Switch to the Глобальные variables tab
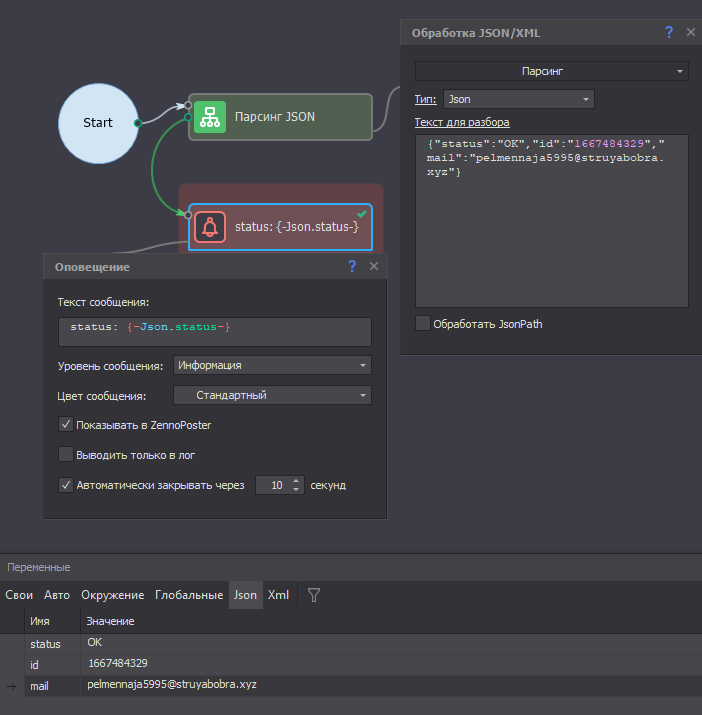The width and height of the screenshot is (702, 715). 189,595
